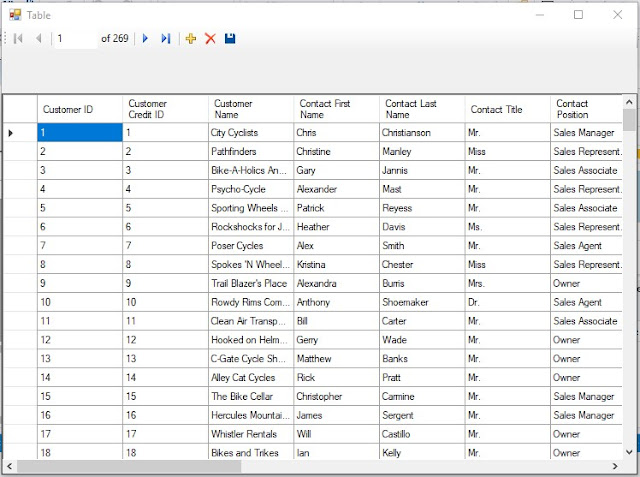The width and height of the screenshot is (640, 477).
Task: Click the first name cell Heather
Action: click(336, 227)
